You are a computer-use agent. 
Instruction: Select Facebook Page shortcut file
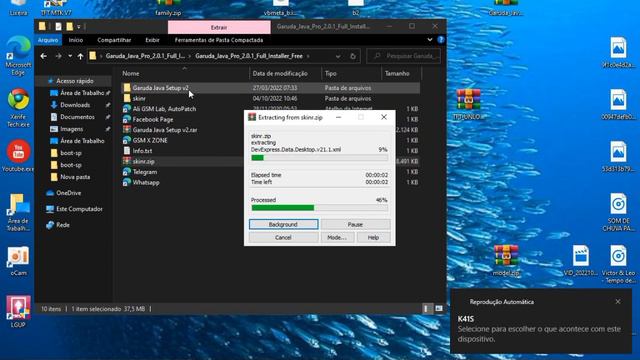(x=153, y=120)
